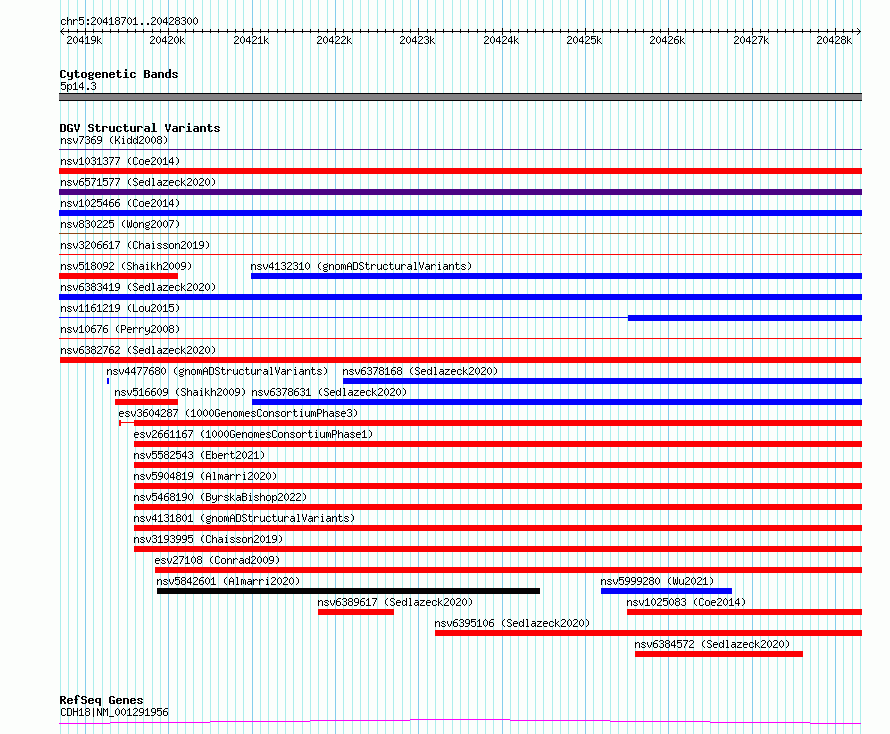Open the nsv6389617 (Sedlazeck2020) red bar
Screen dimensions: 890x734
click(356, 612)
